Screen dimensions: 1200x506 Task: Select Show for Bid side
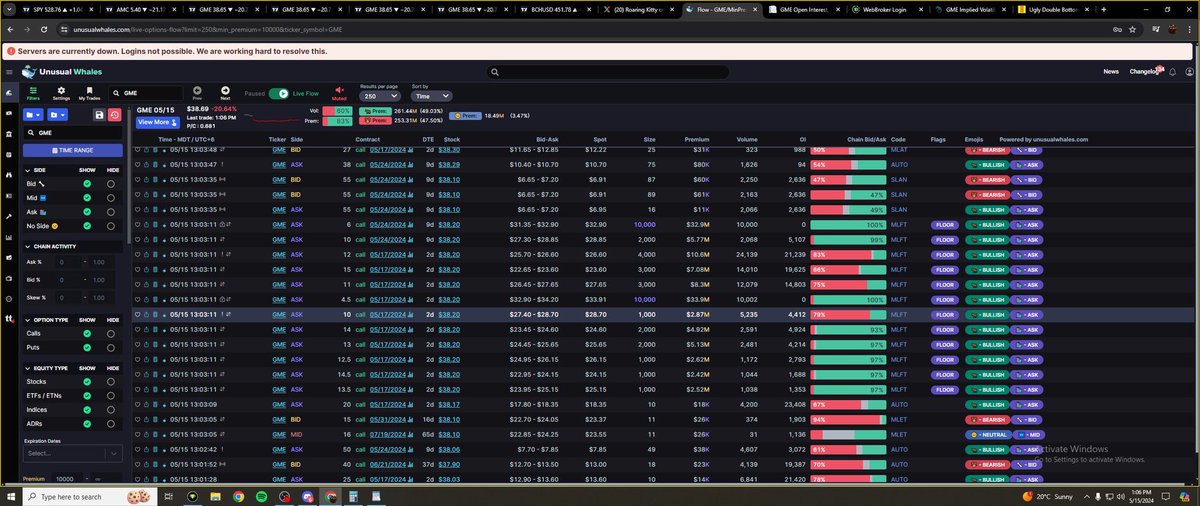point(87,185)
